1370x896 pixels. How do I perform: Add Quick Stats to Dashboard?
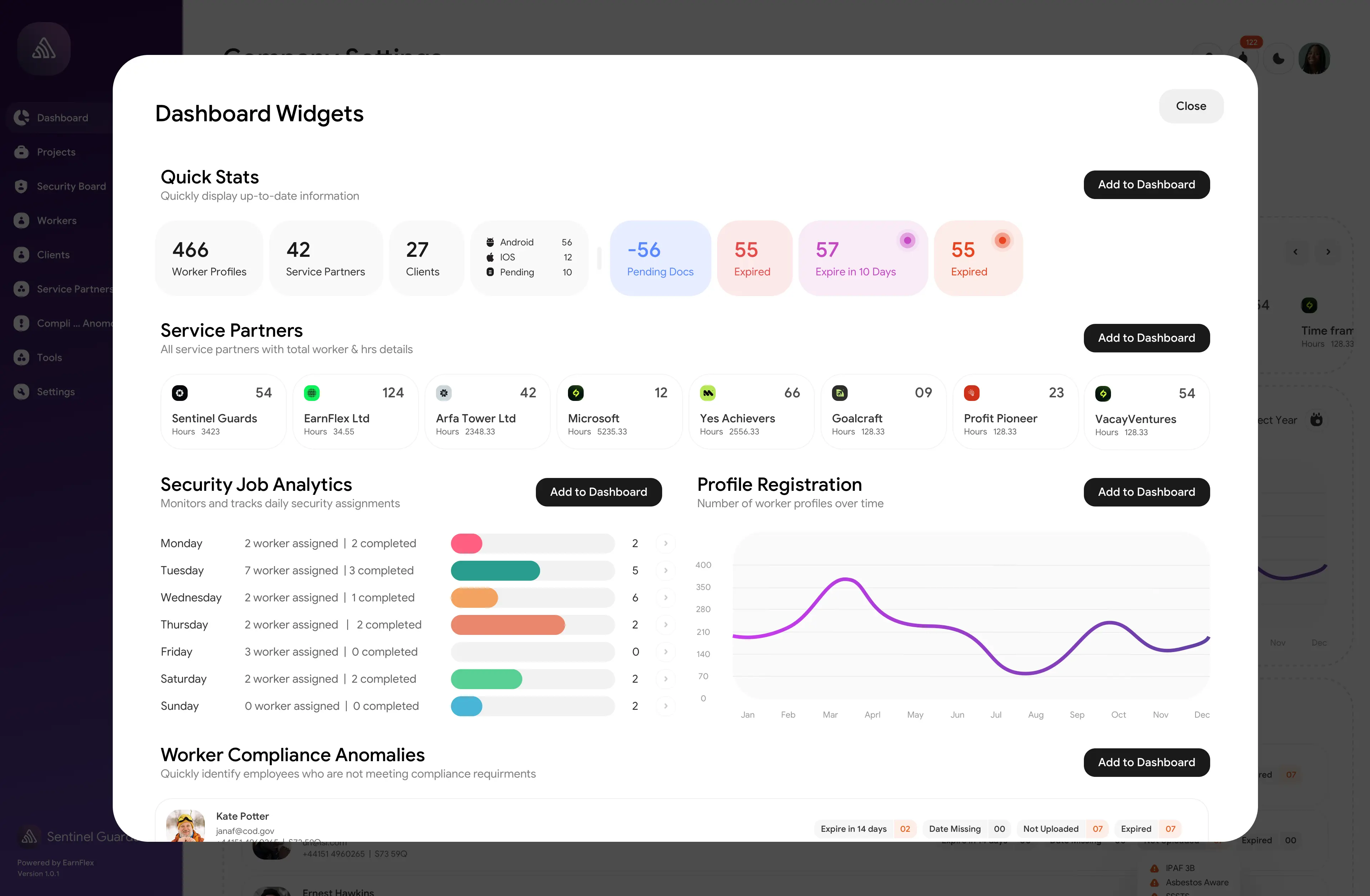pyautogui.click(x=1146, y=185)
